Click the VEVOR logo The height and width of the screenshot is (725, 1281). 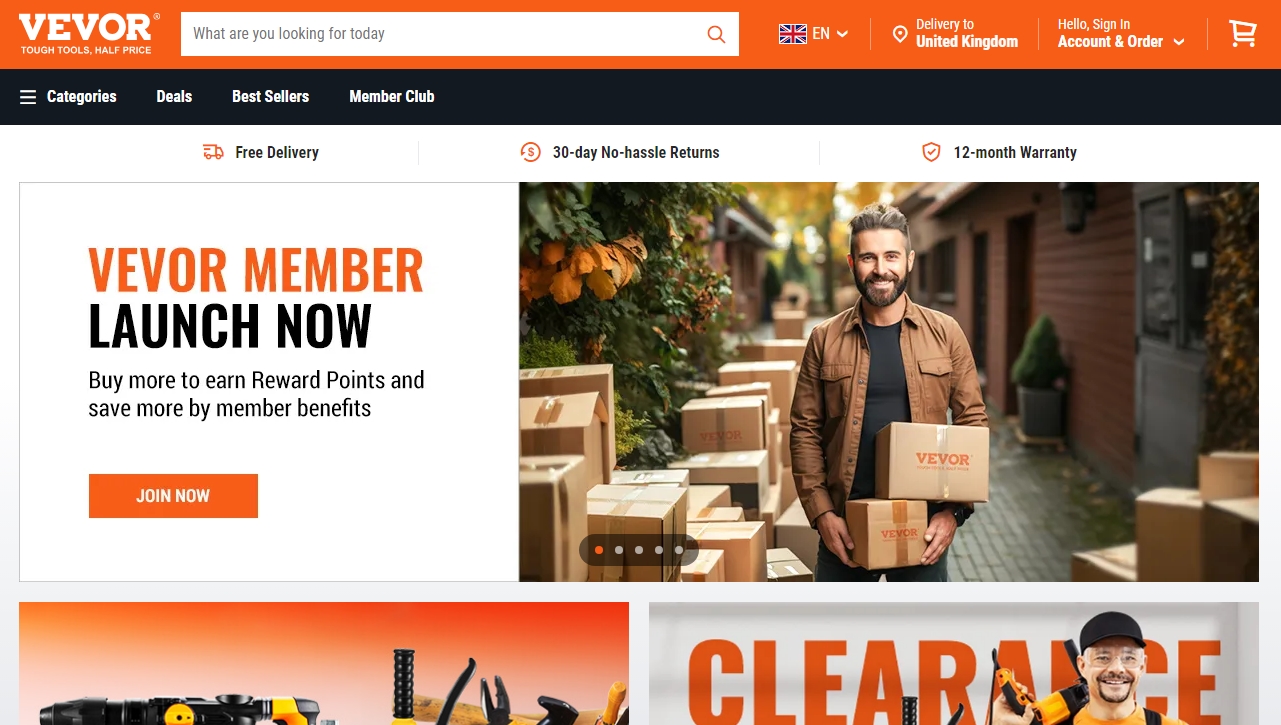tap(88, 33)
